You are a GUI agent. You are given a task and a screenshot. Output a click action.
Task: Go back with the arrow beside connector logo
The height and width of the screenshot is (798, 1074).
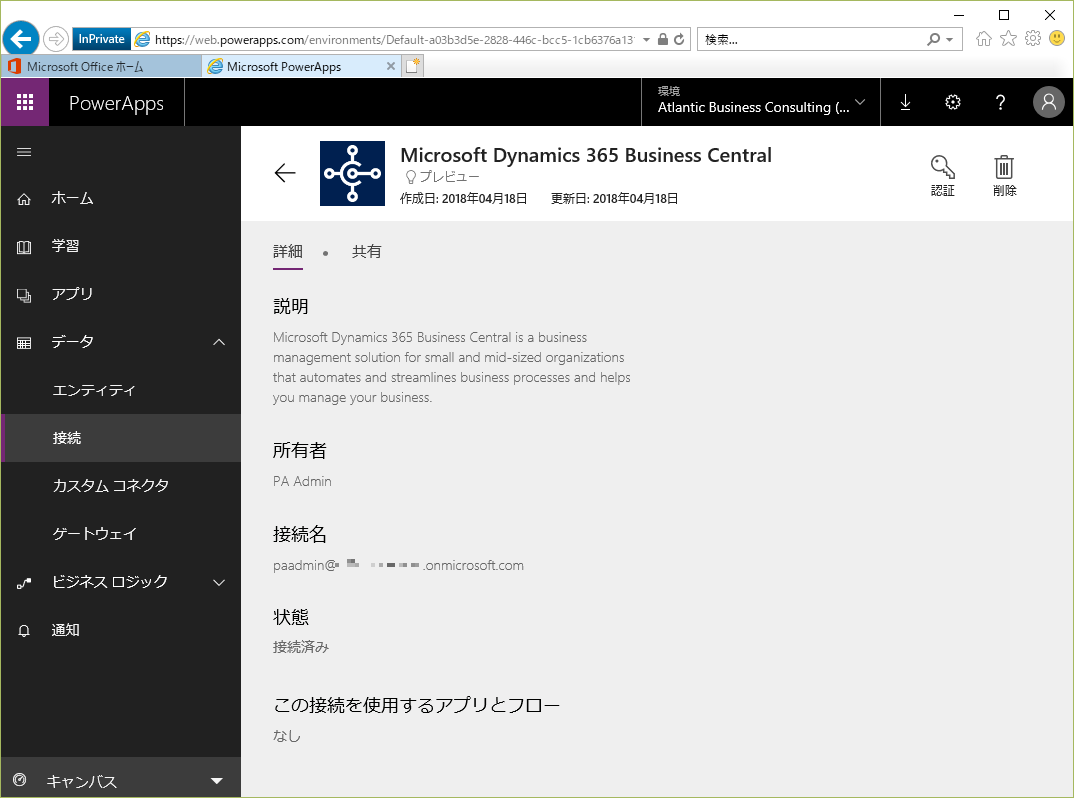[285, 173]
